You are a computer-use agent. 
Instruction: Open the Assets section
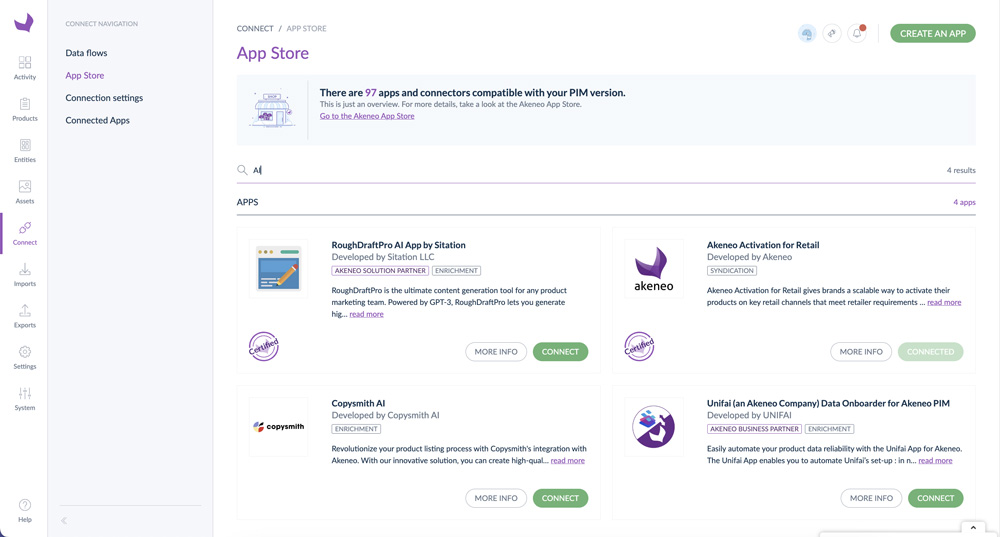point(25,192)
